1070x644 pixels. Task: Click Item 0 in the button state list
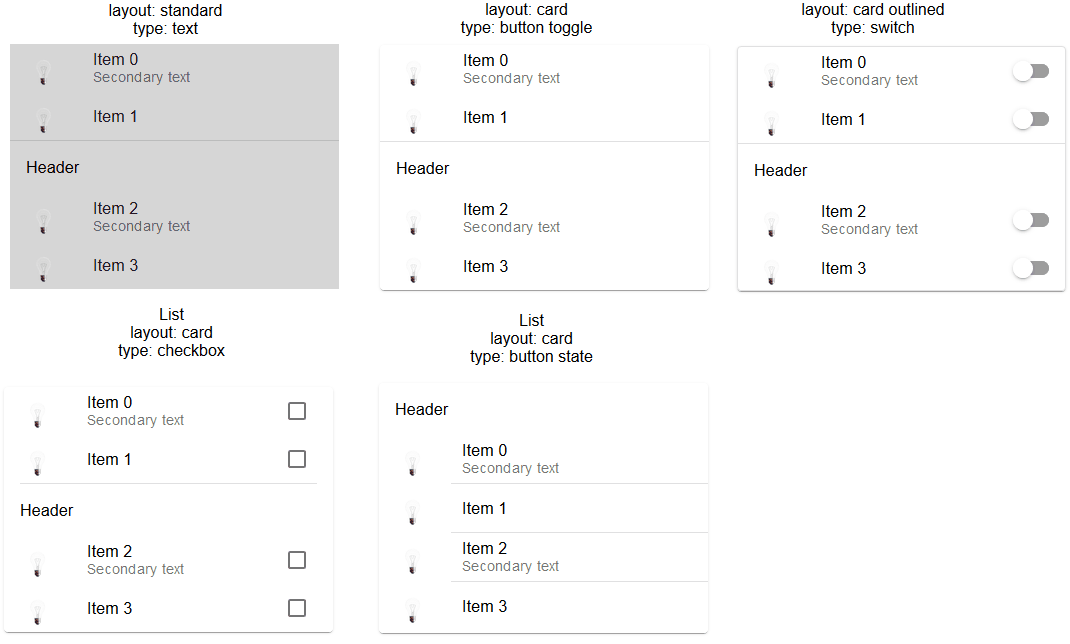[x=543, y=459]
